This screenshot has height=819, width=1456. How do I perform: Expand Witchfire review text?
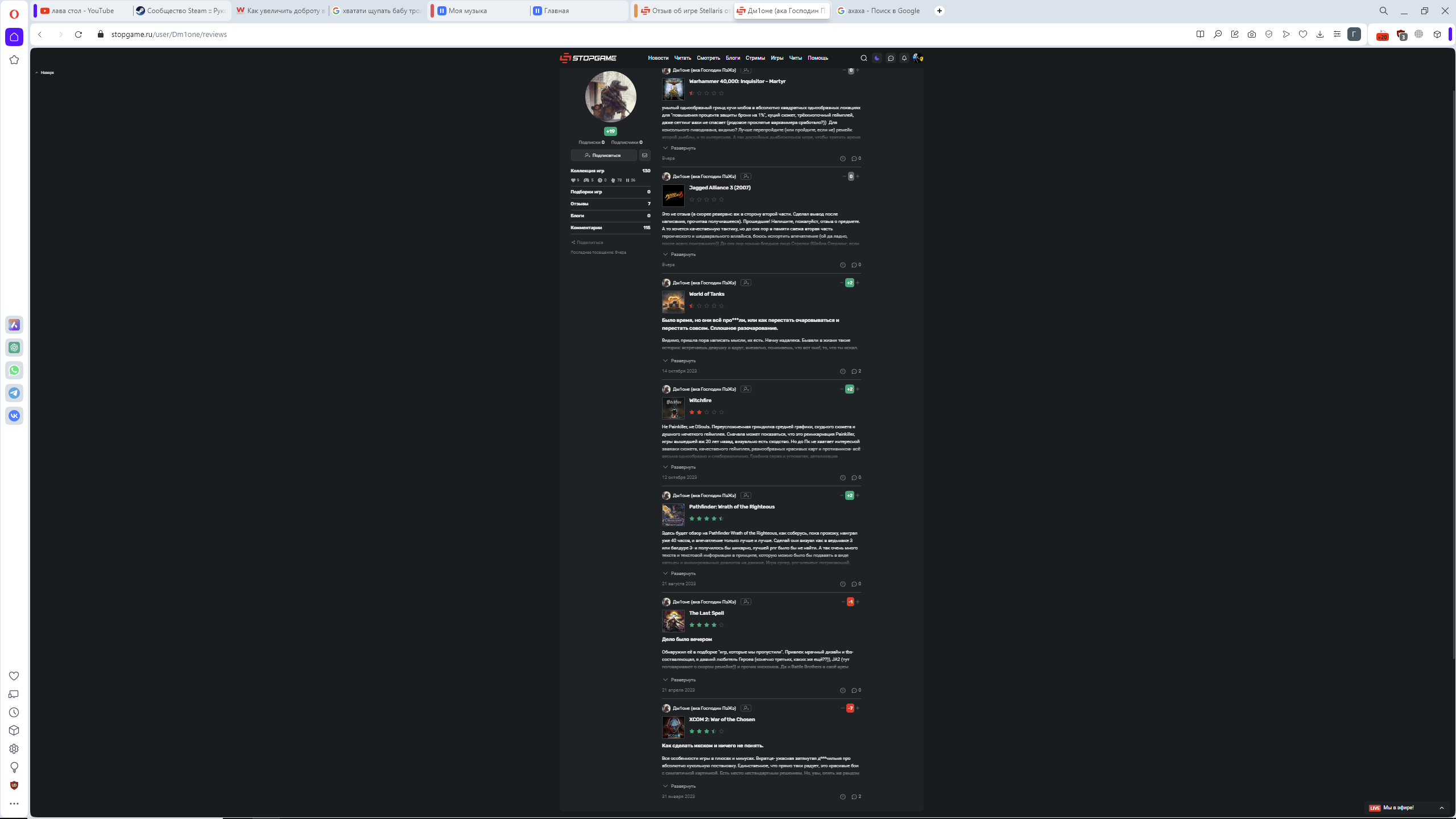[x=679, y=467]
